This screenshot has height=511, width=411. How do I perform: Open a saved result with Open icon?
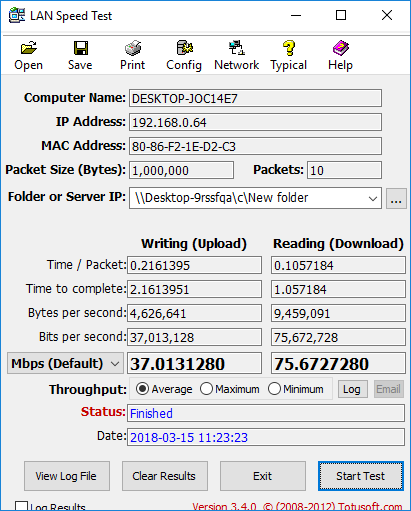point(29,48)
